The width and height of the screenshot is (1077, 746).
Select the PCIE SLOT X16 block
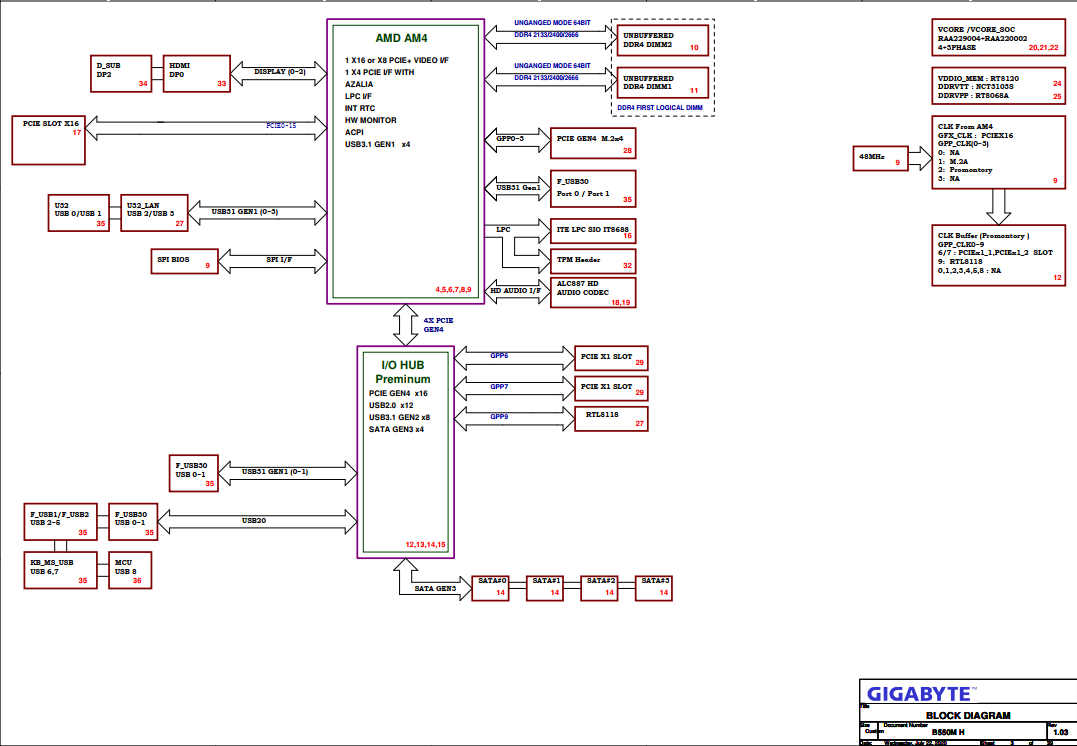tap(49, 140)
